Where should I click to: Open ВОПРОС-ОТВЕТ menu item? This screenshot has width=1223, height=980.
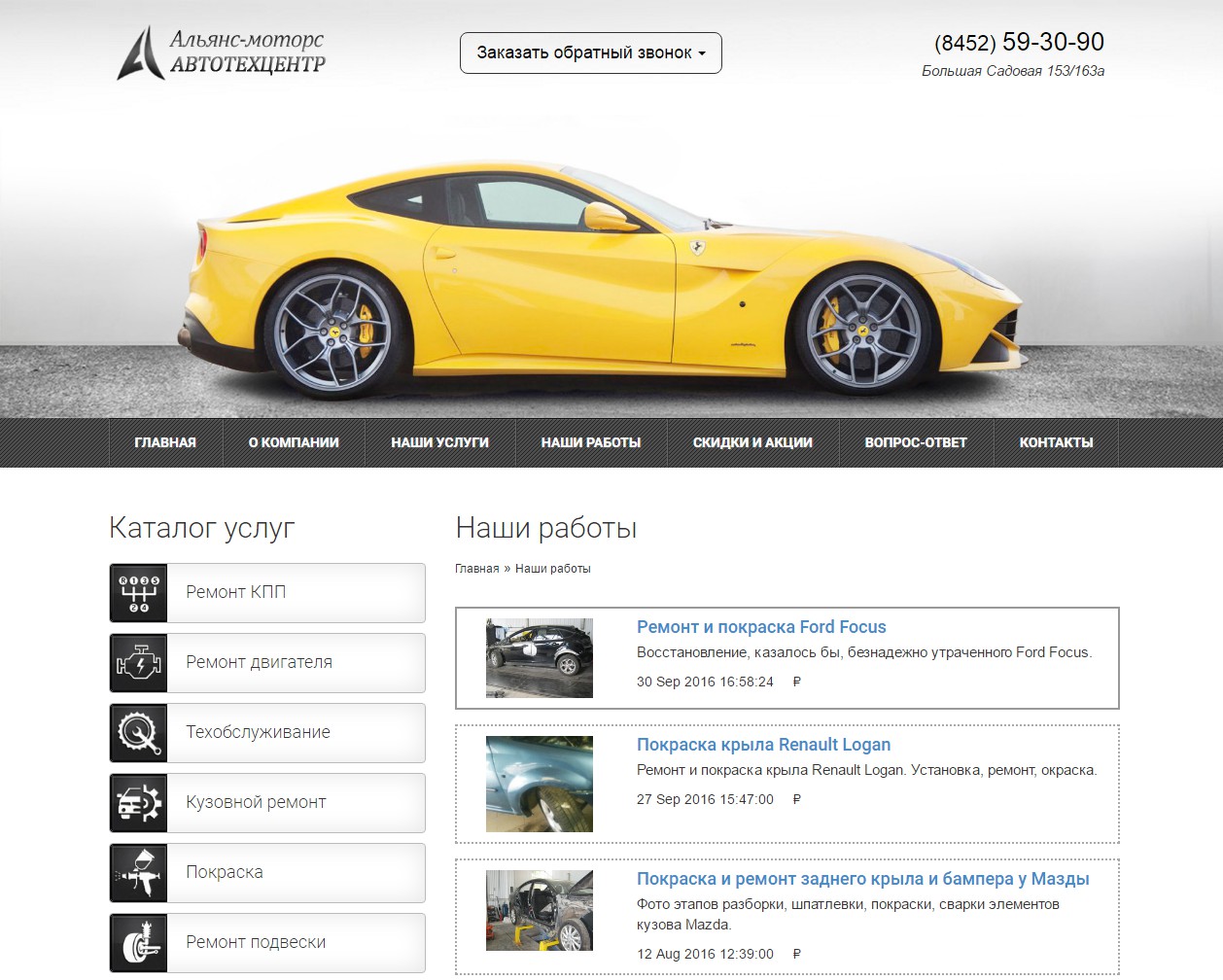tap(916, 442)
